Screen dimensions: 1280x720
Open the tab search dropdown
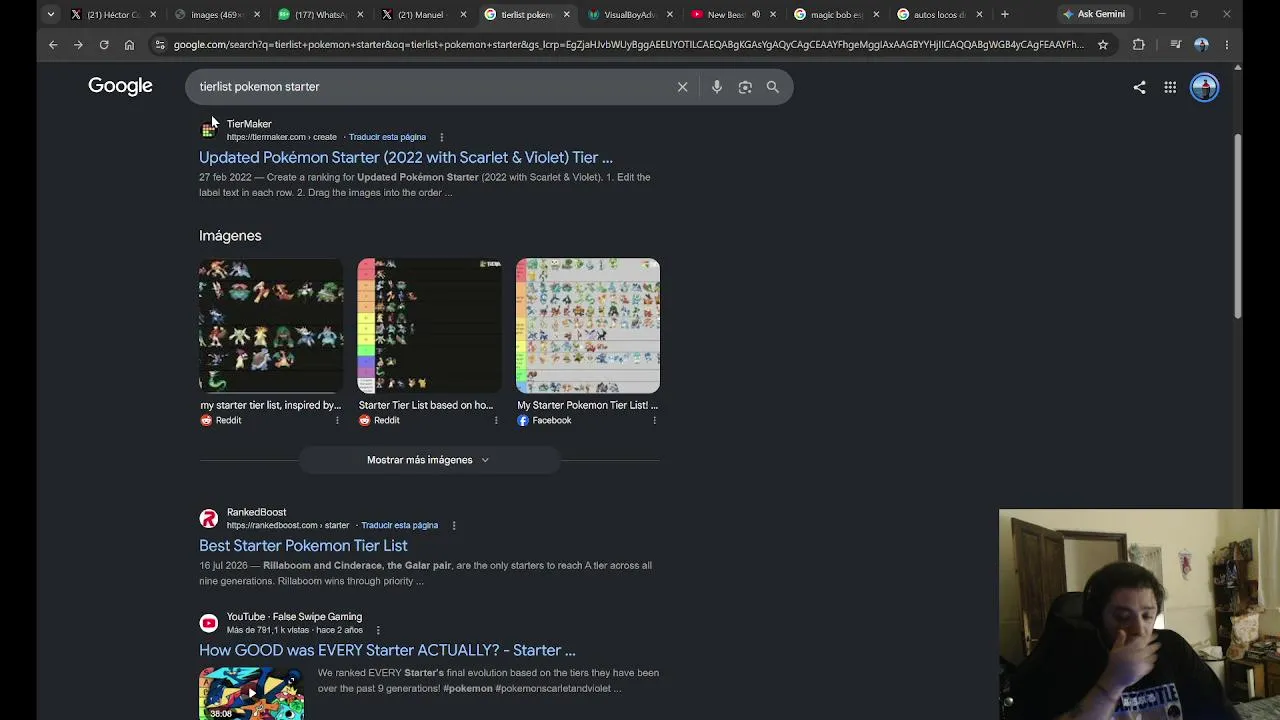click(50, 14)
